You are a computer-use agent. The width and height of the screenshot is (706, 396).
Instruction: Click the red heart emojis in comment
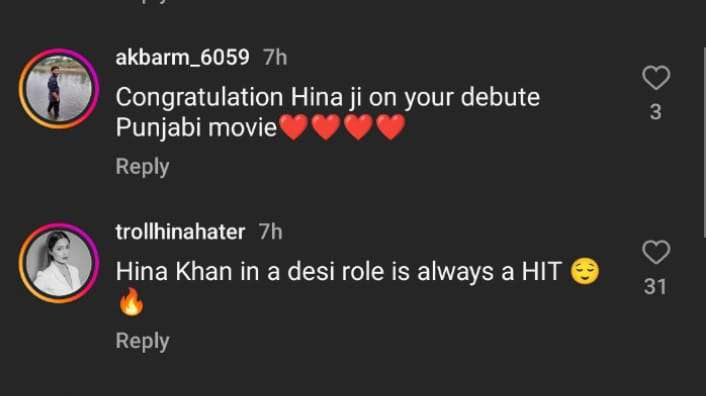pyautogui.click(x=342, y=127)
